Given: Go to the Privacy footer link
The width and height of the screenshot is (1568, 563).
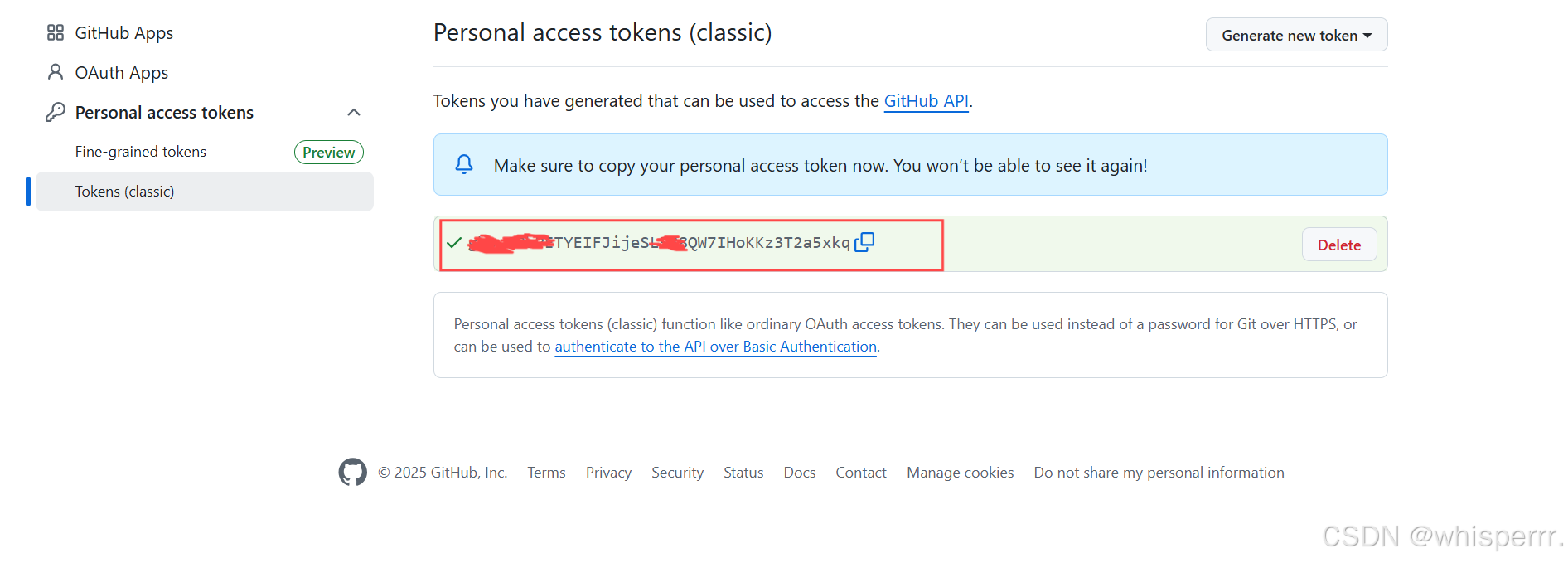Looking at the screenshot, I should point(608,473).
